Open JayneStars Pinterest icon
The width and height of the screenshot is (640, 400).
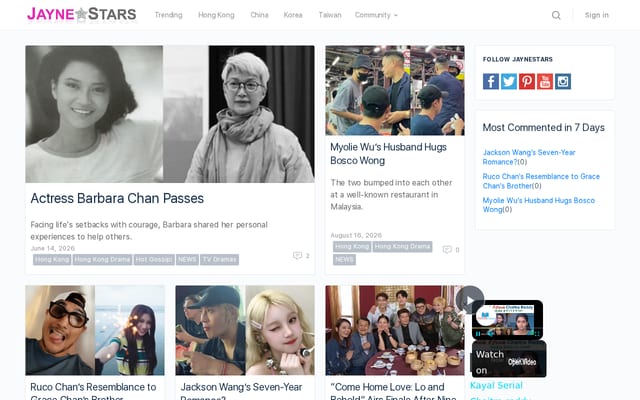pyautogui.click(x=527, y=81)
